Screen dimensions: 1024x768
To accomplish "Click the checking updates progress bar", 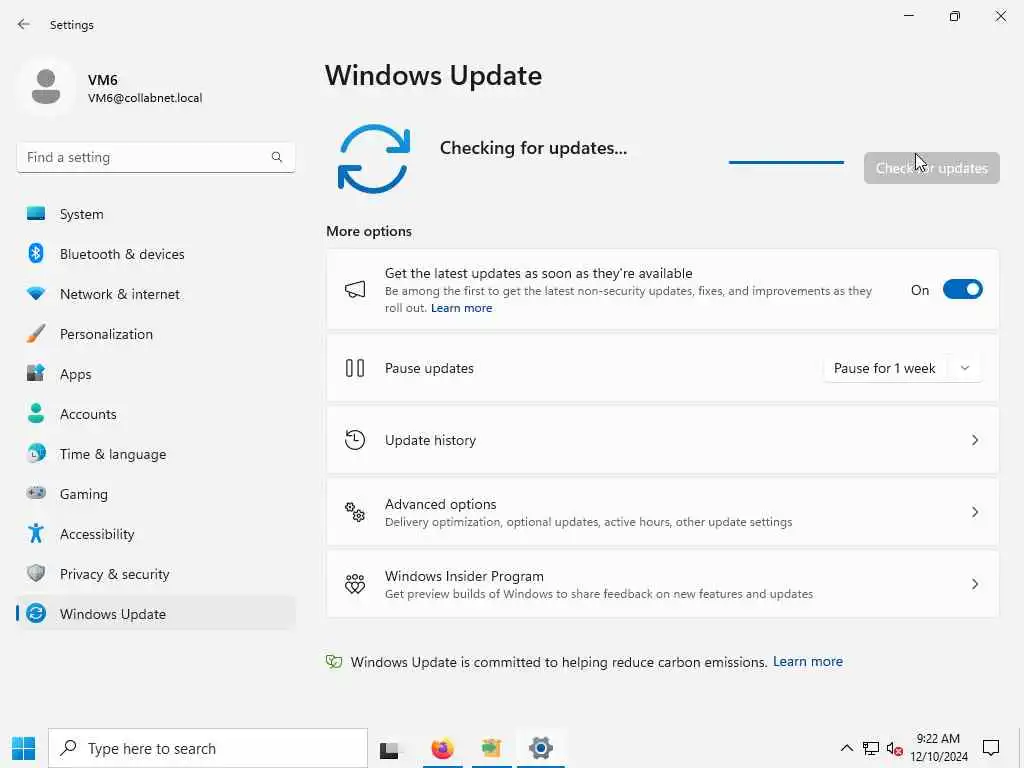I will point(786,162).
